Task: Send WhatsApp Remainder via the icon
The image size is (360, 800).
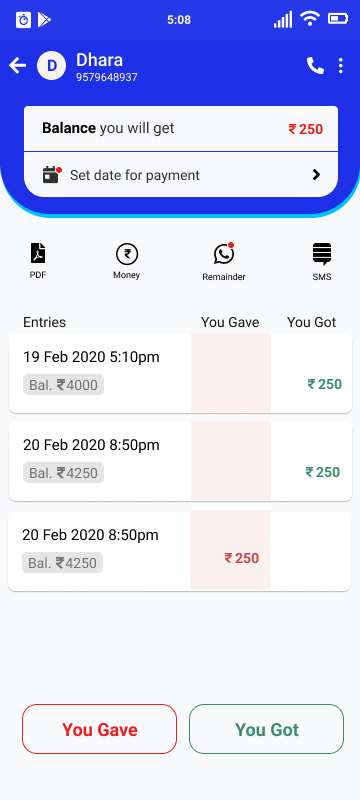Action: click(223, 254)
